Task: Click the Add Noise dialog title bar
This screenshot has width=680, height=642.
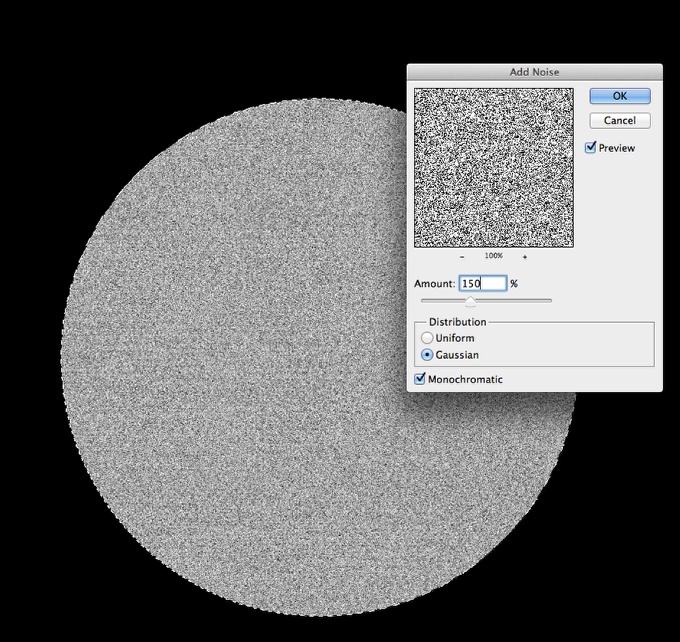Action: [534, 72]
